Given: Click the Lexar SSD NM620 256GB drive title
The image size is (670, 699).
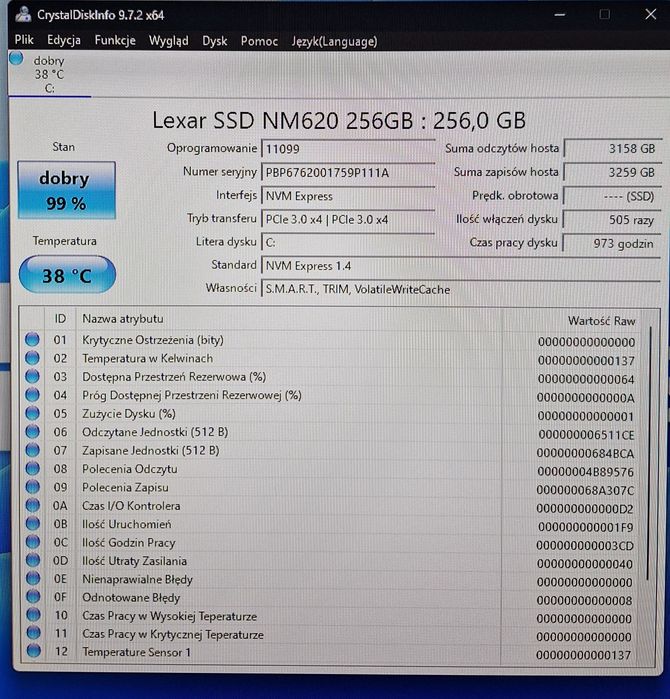Looking at the screenshot, I should pyautogui.click(x=339, y=120).
